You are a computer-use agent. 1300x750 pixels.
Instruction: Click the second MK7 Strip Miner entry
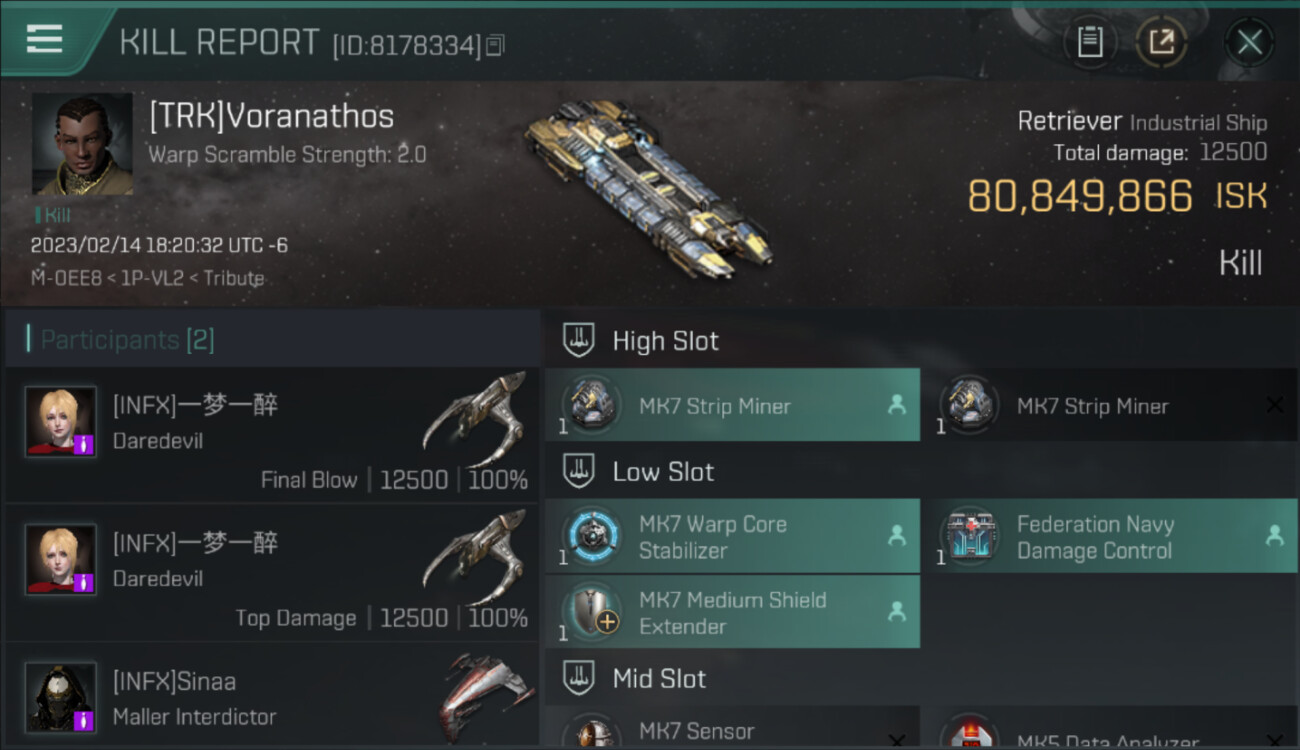coord(1110,405)
